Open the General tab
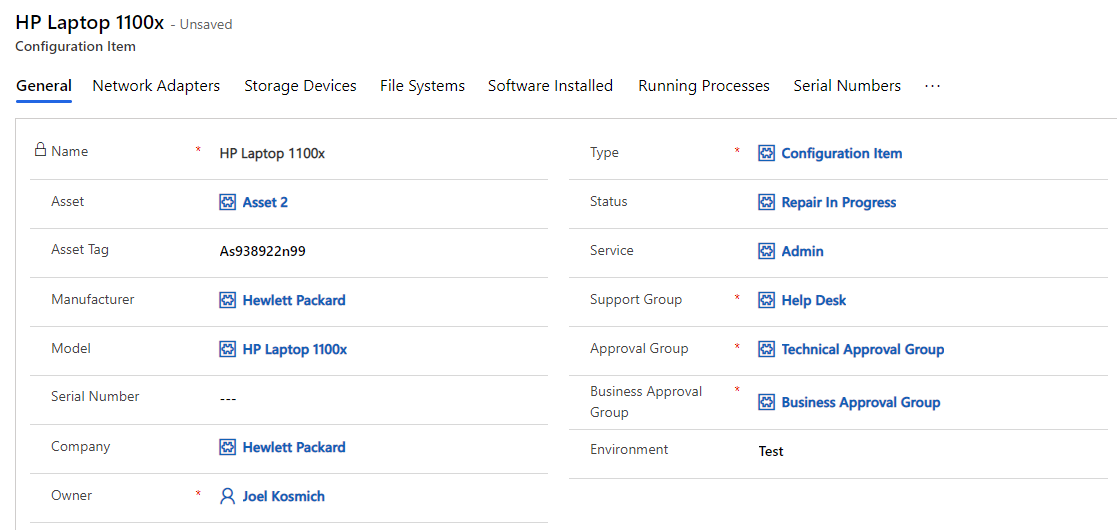This screenshot has width=1117, height=530. click(x=44, y=86)
